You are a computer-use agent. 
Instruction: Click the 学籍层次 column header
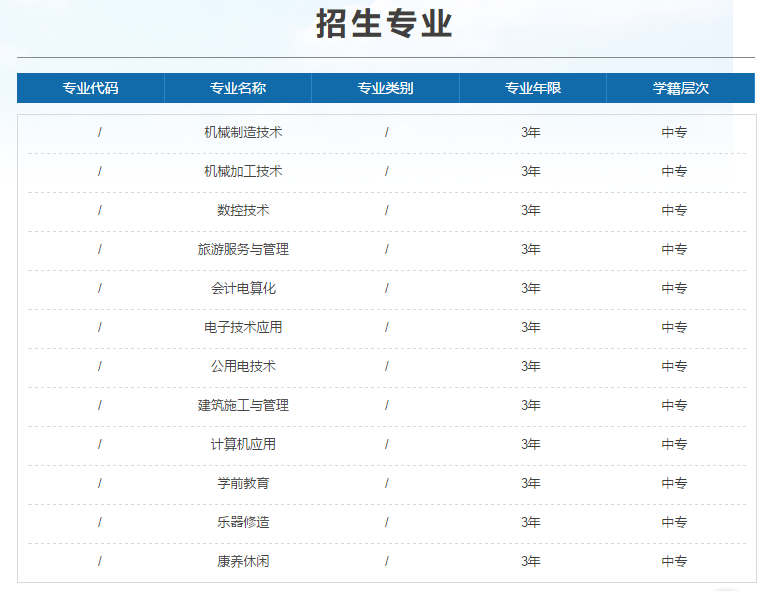pos(681,88)
